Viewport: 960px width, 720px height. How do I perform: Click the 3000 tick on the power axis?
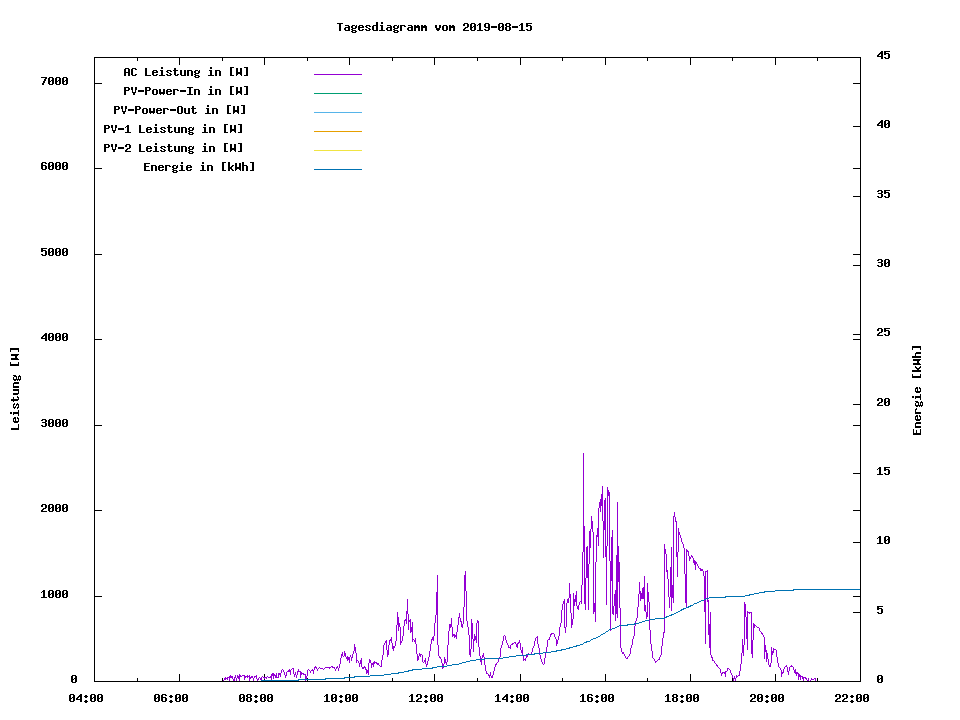[53, 424]
